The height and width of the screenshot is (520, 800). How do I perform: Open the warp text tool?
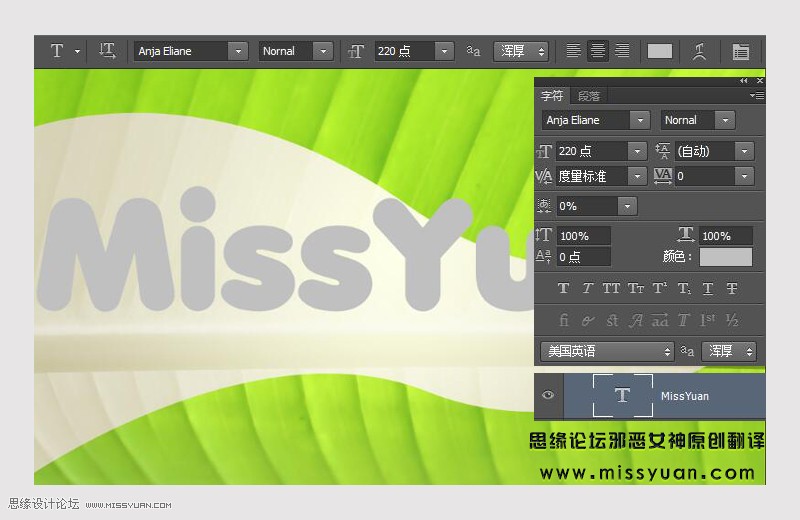(700, 51)
